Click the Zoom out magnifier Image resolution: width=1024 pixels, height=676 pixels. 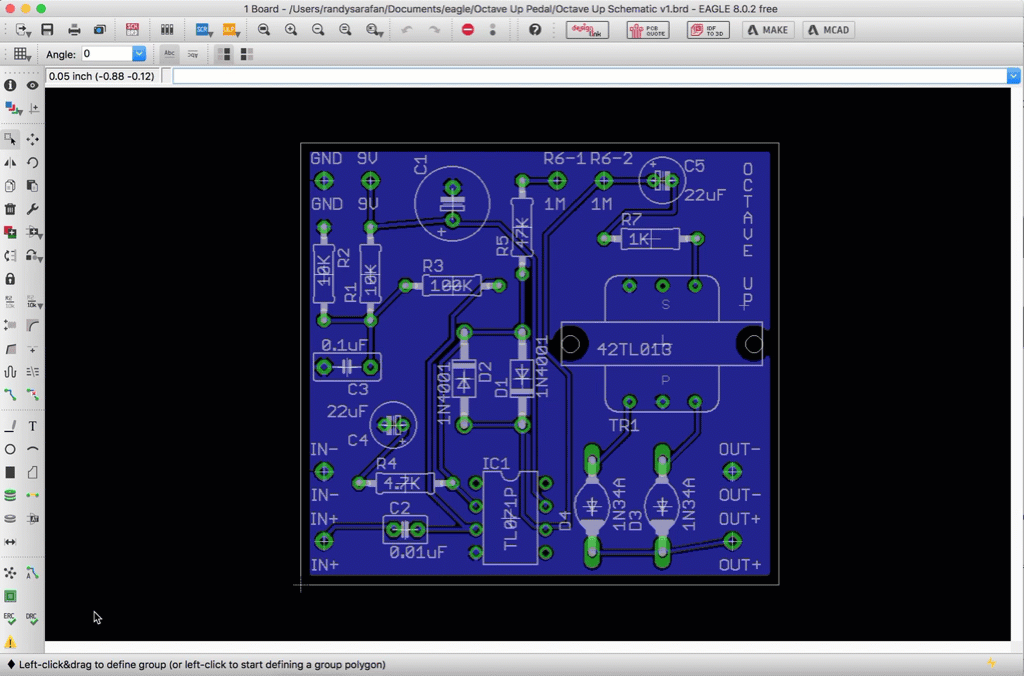tap(318, 30)
